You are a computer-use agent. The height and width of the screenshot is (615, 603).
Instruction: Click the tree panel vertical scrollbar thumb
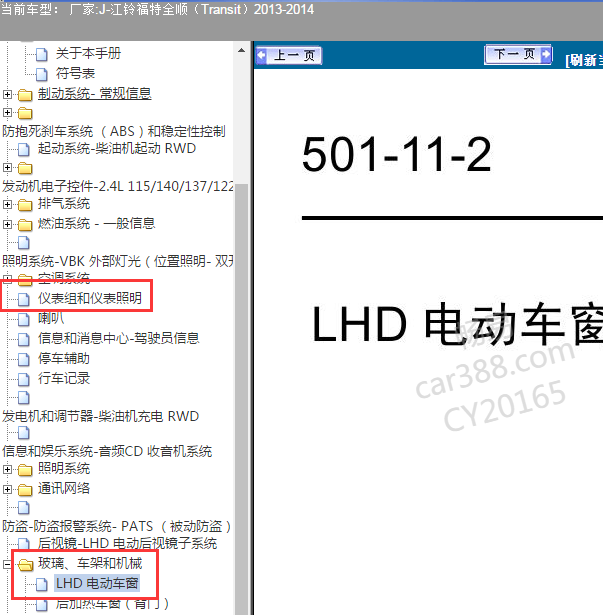pos(242,399)
